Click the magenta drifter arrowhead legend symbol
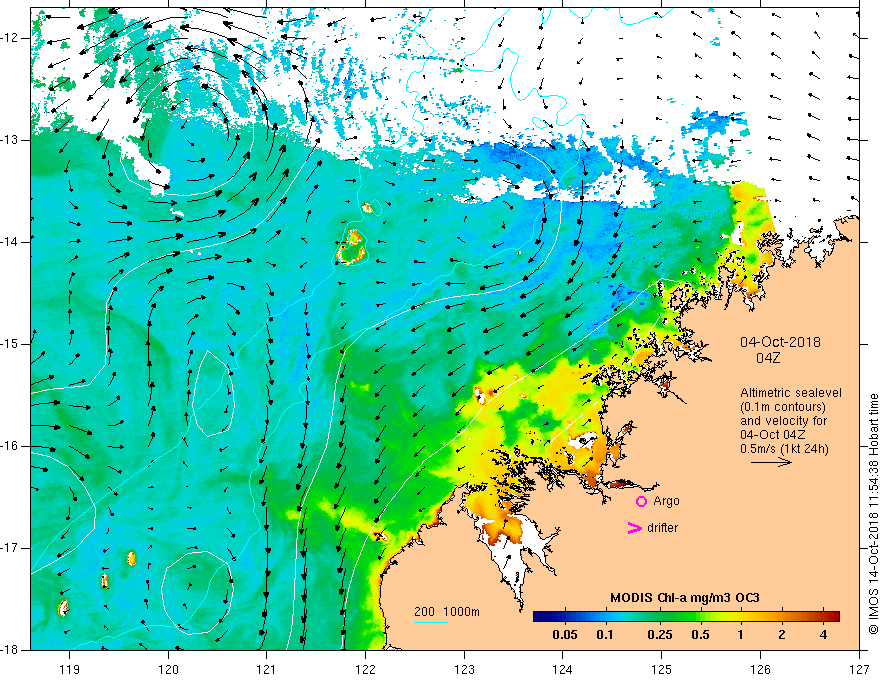This screenshot has height=680, width=880. pyautogui.click(x=634, y=528)
